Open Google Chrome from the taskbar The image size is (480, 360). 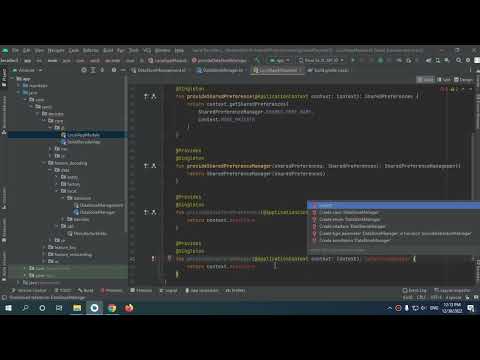click(112, 308)
